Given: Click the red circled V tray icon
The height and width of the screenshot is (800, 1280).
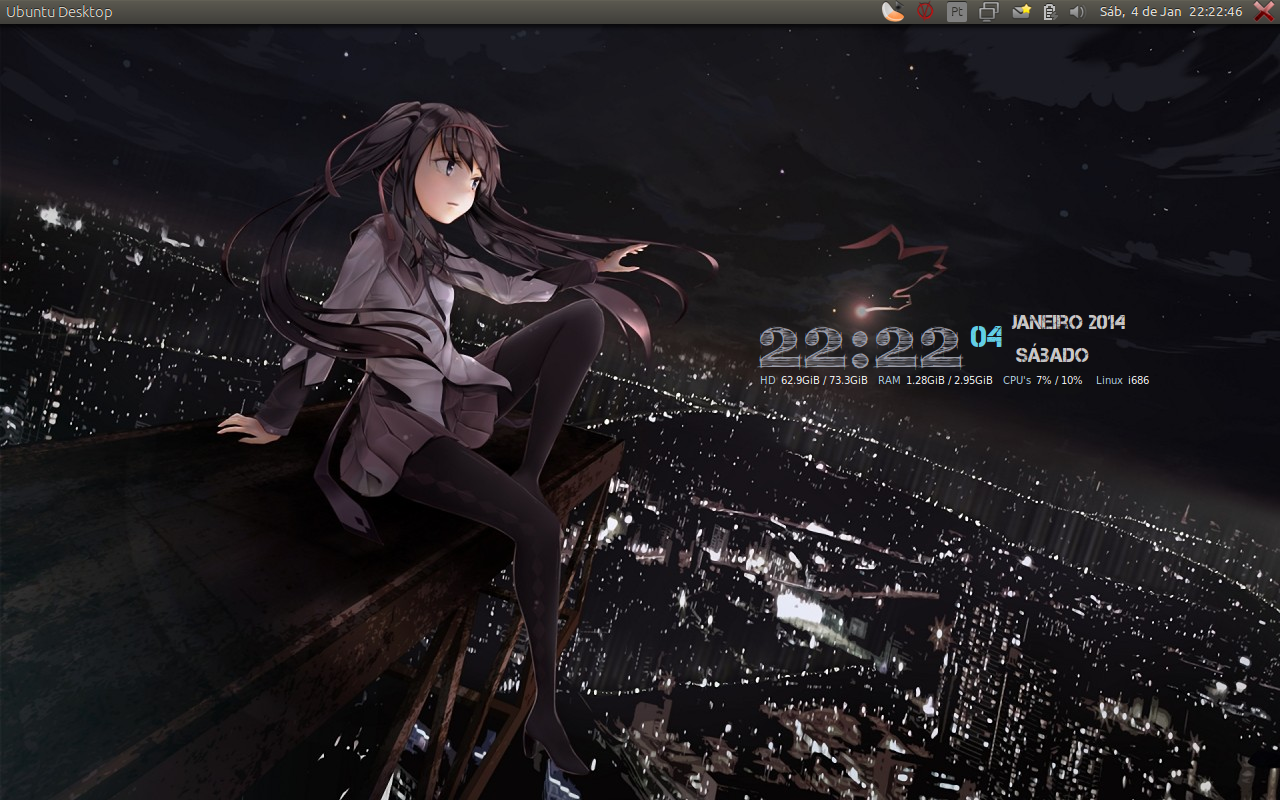Looking at the screenshot, I should coord(925,12).
